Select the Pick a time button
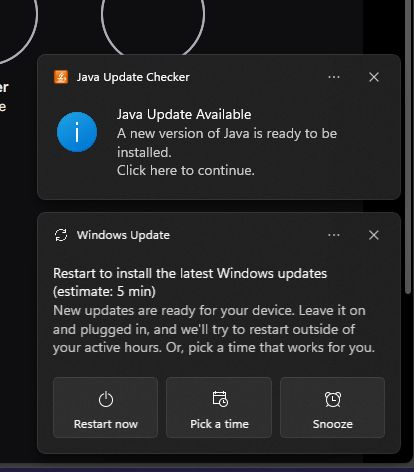Image resolution: width=414 pixels, height=472 pixels. 219,407
